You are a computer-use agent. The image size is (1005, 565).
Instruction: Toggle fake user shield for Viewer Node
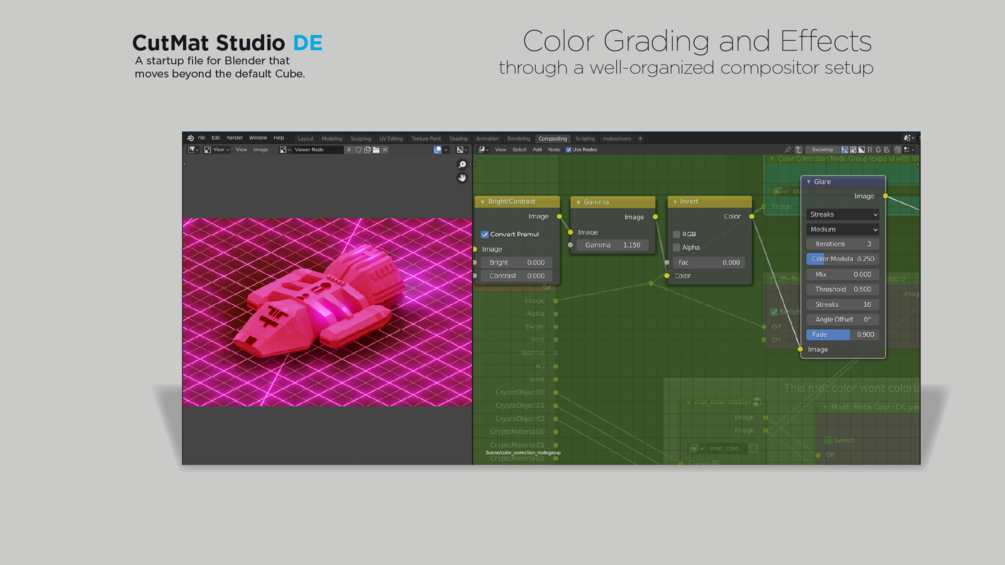[x=358, y=150]
